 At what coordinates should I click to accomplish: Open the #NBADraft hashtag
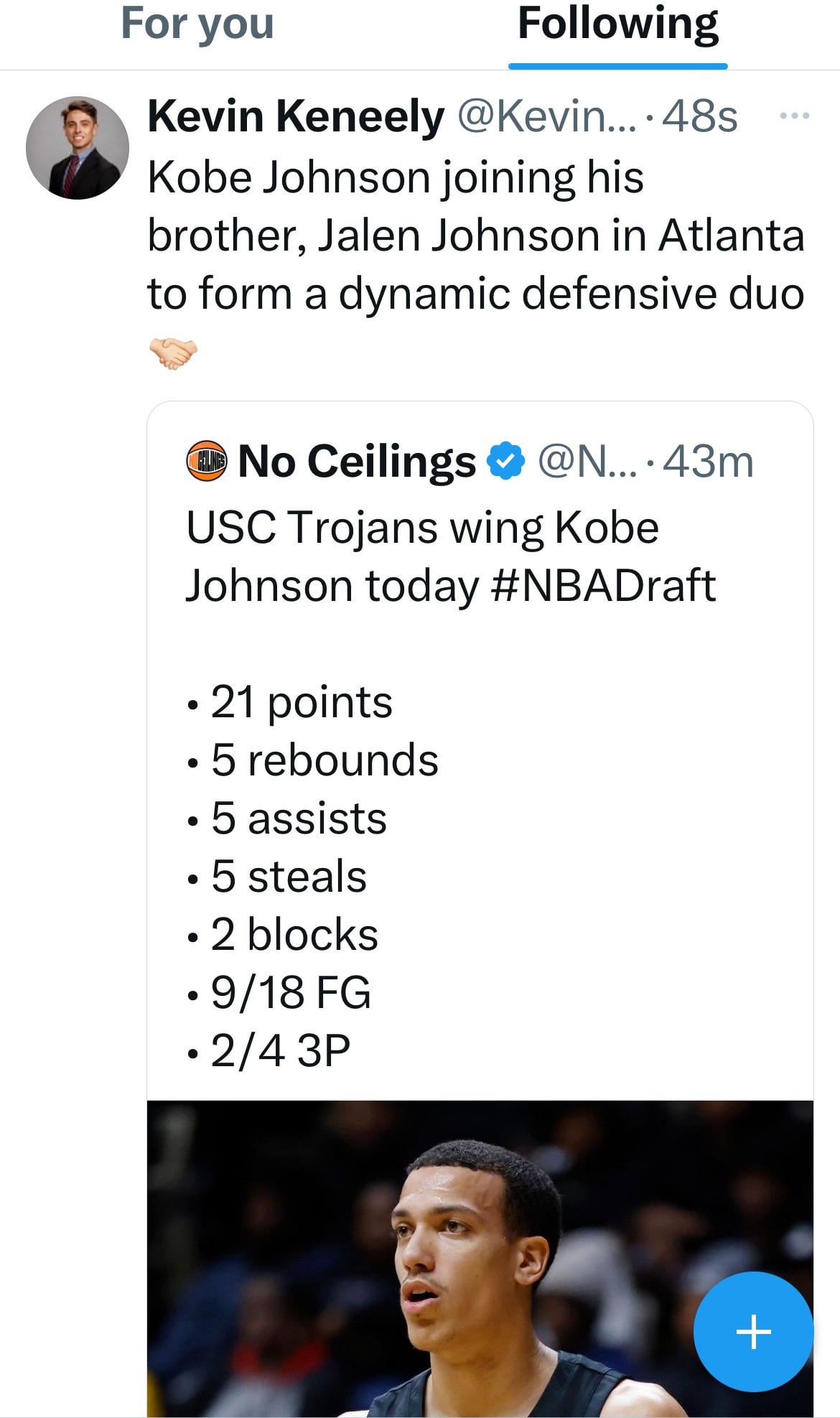click(x=604, y=586)
